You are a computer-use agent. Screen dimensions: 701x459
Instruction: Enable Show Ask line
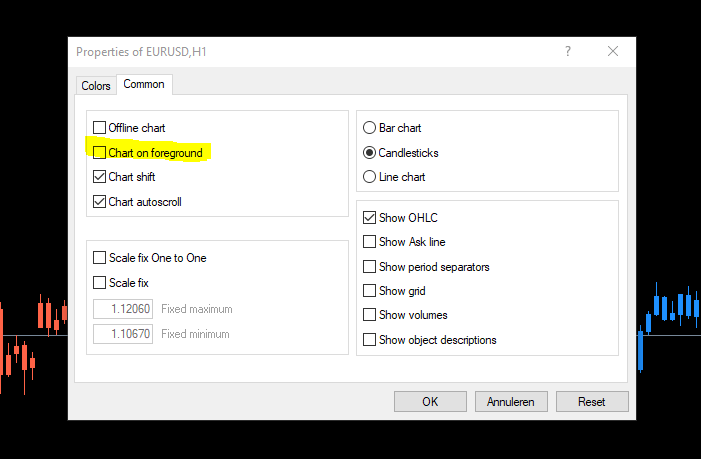[370, 242]
